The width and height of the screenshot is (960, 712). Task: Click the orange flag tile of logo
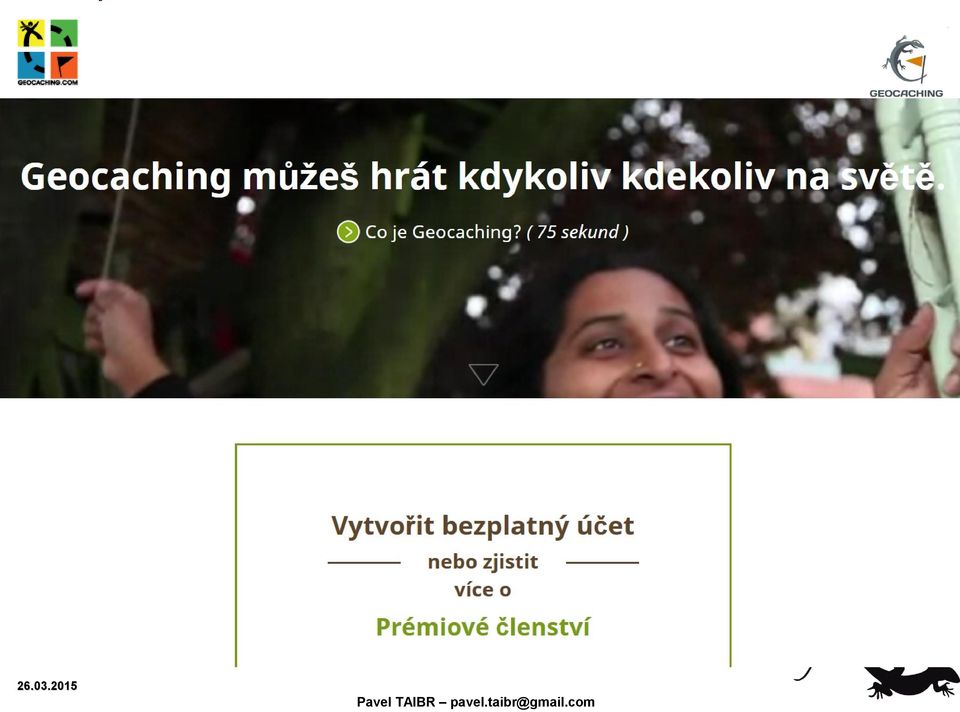[x=64, y=65]
